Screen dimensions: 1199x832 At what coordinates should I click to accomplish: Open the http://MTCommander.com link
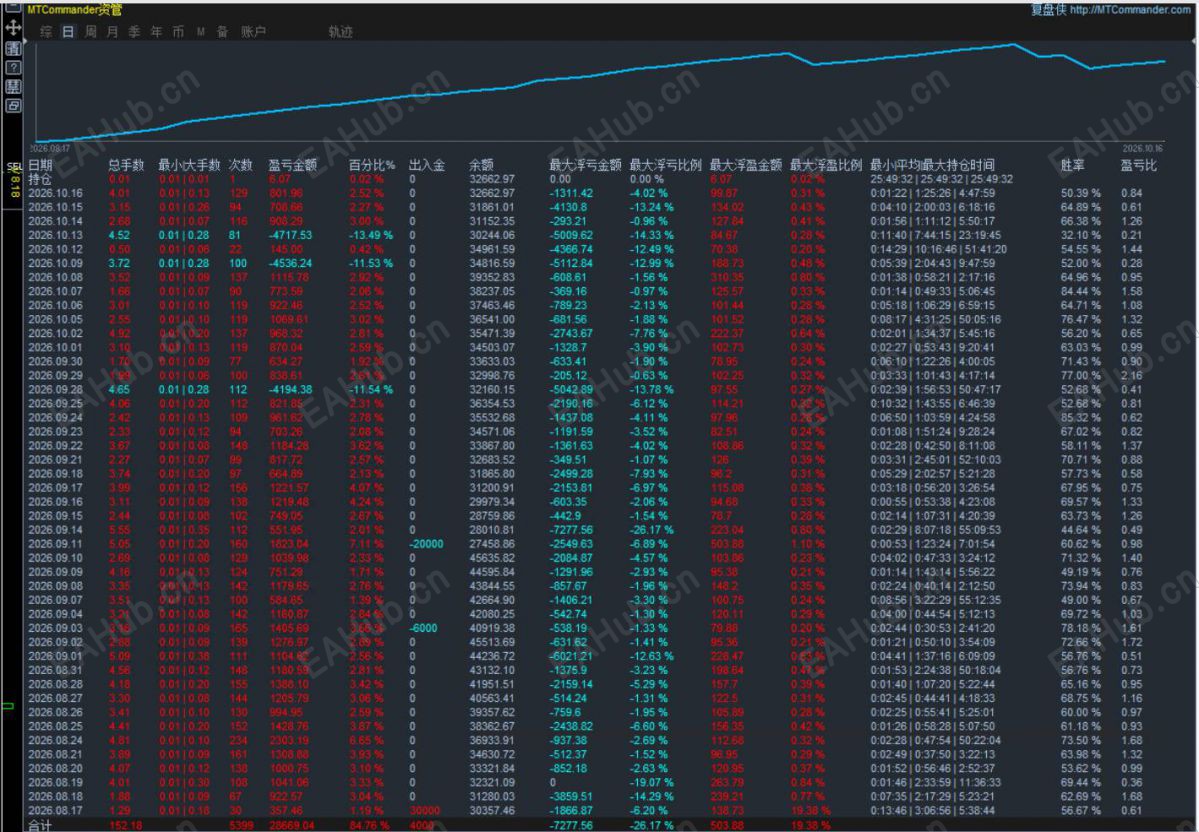pyautogui.click(x=1130, y=10)
